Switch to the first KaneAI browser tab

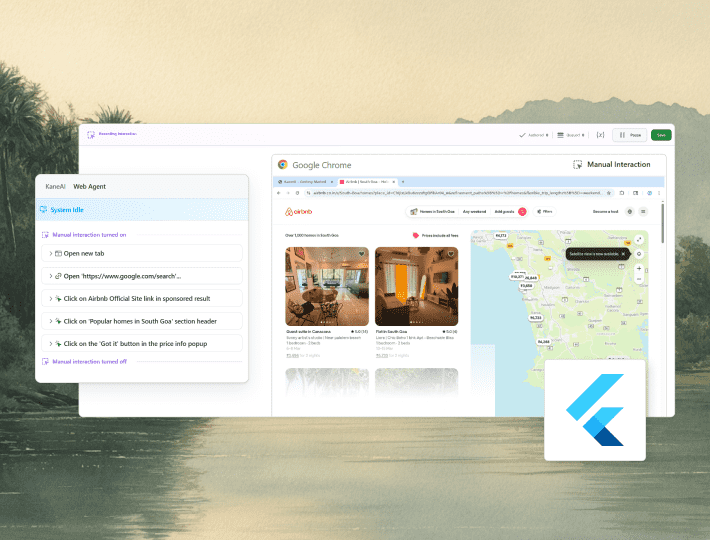(304, 182)
